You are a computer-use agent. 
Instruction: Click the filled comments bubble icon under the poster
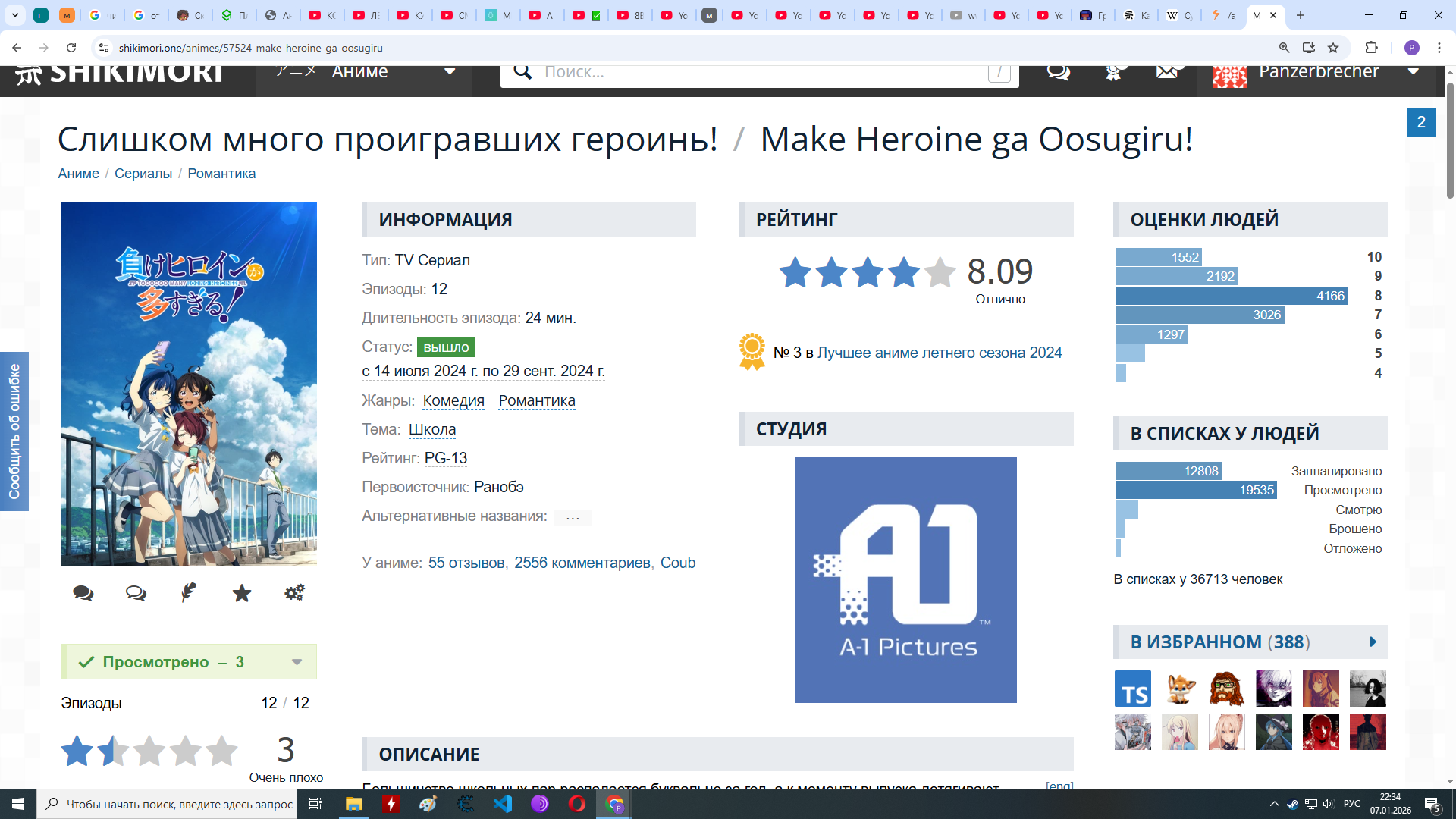[83, 593]
